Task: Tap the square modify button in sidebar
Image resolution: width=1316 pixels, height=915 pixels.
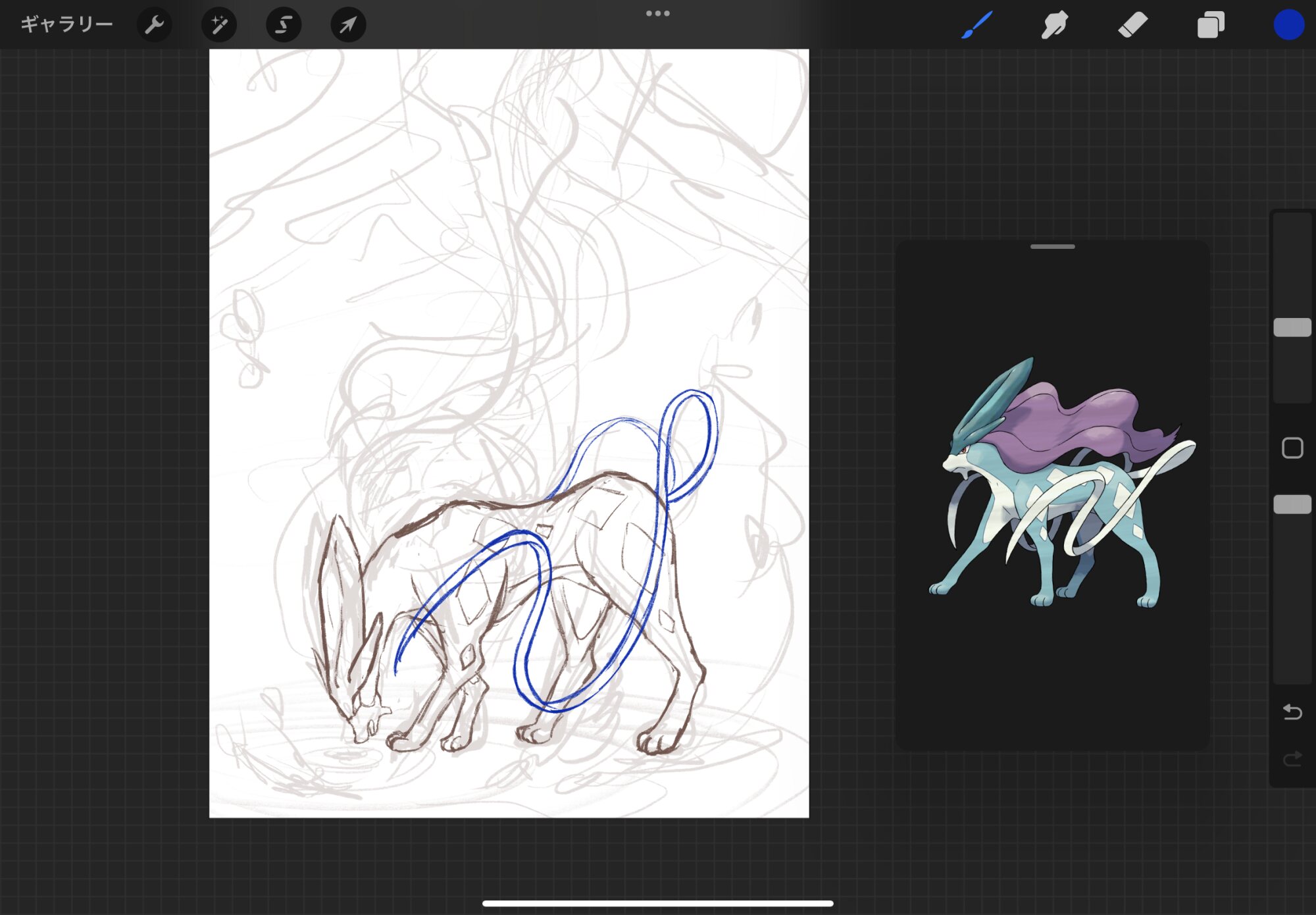Action: 1292,448
